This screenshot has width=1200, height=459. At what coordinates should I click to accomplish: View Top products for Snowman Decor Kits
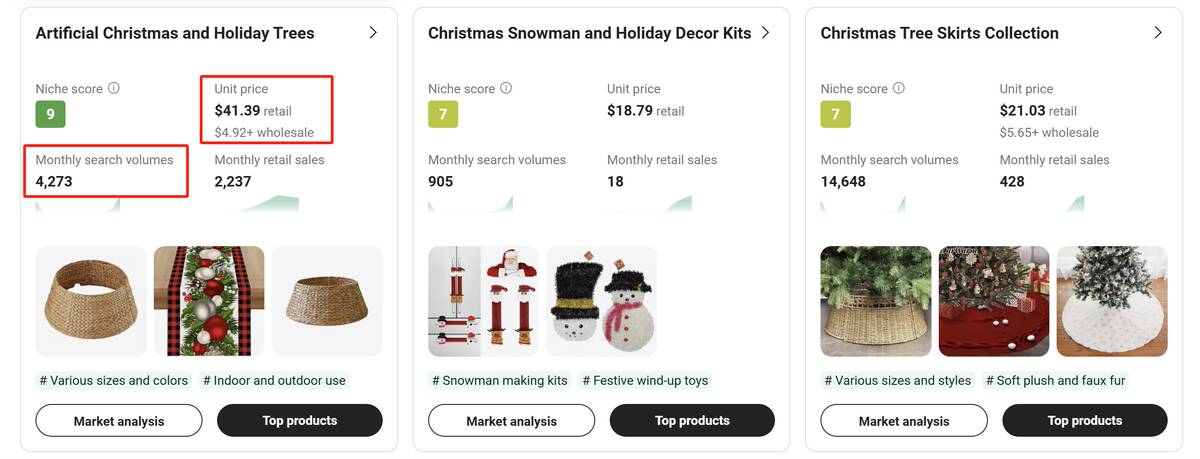coord(692,421)
